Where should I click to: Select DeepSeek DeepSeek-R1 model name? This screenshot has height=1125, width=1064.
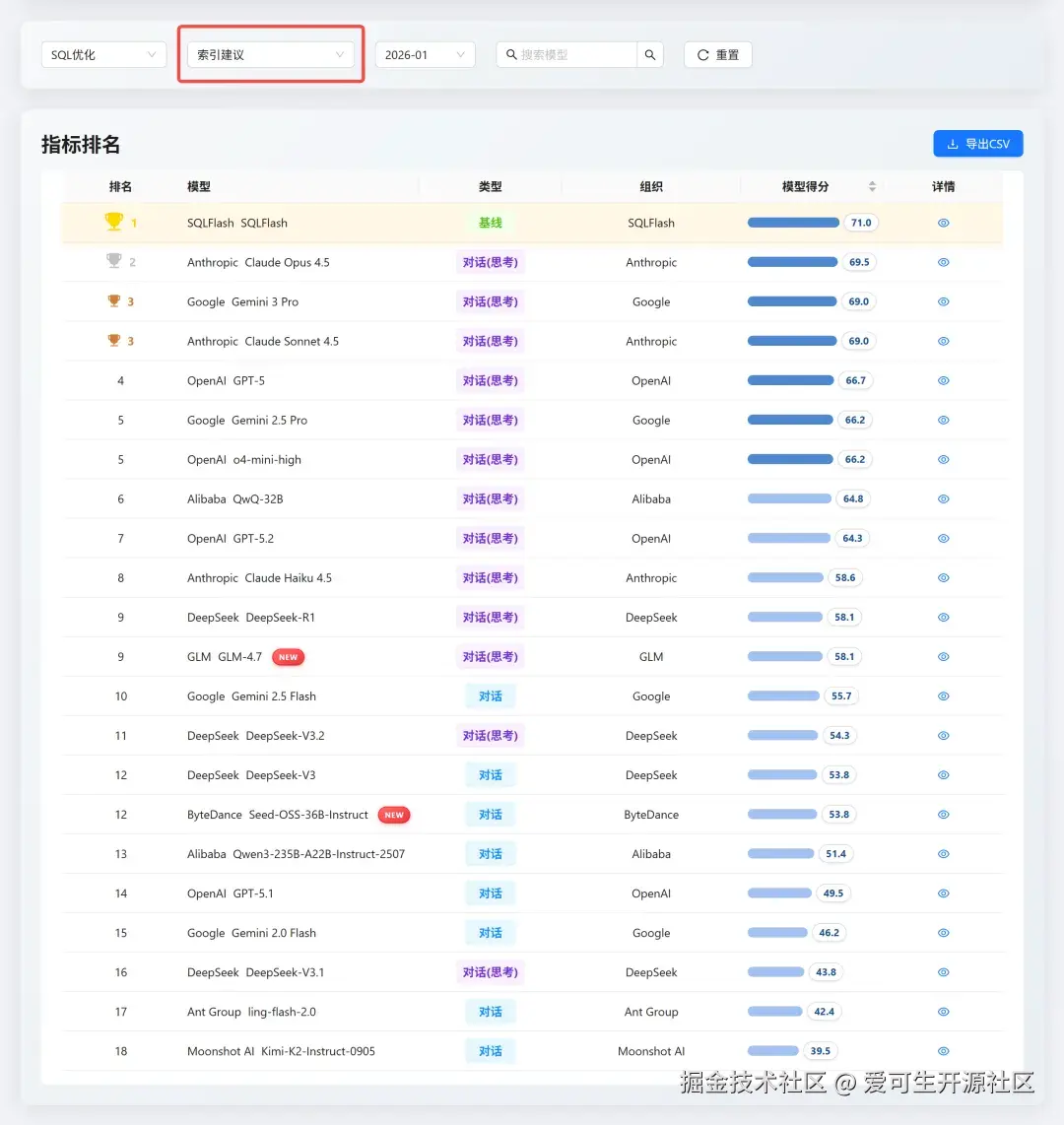[x=251, y=618]
